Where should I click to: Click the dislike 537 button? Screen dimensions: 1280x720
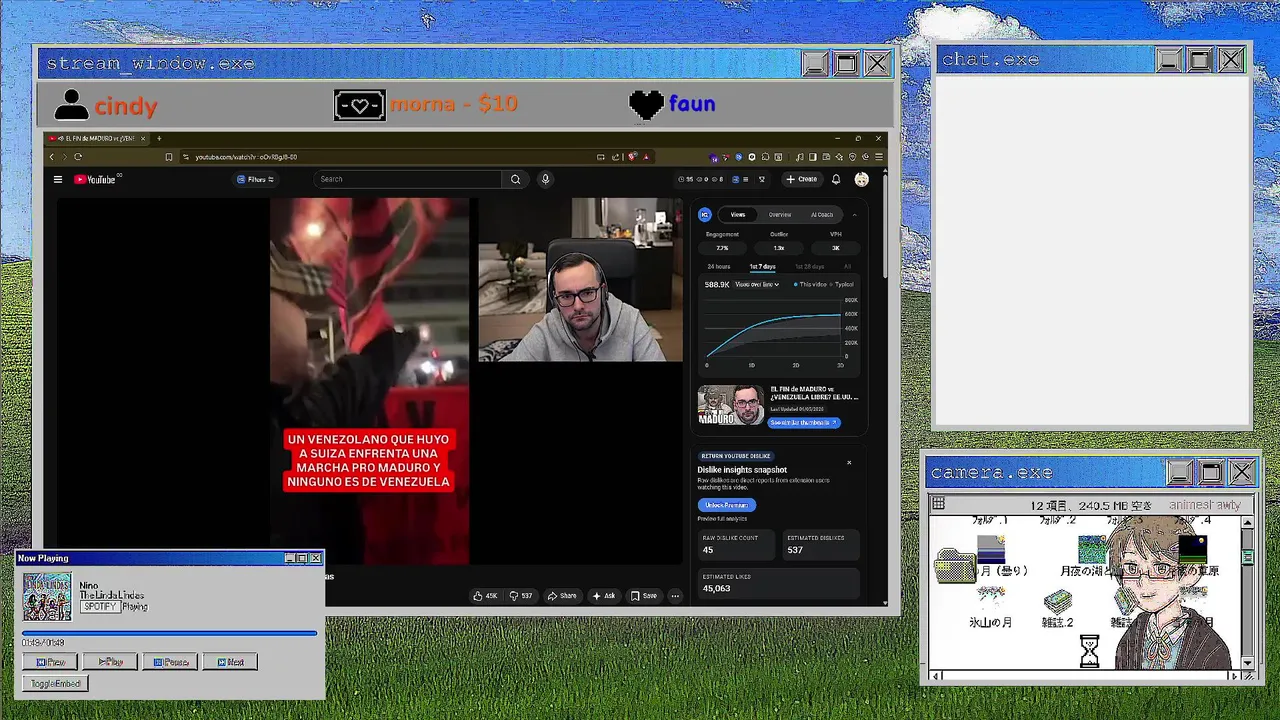pos(521,596)
